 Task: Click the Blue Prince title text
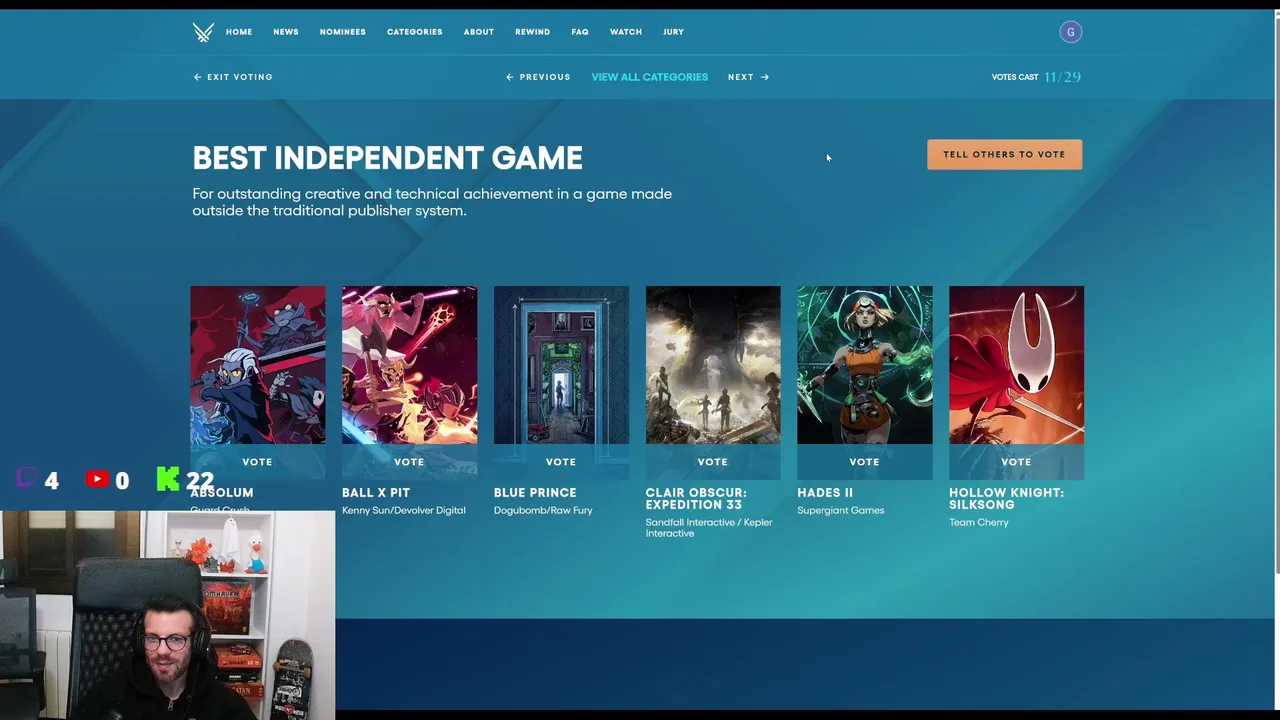pyautogui.click(x=535, y=493)
